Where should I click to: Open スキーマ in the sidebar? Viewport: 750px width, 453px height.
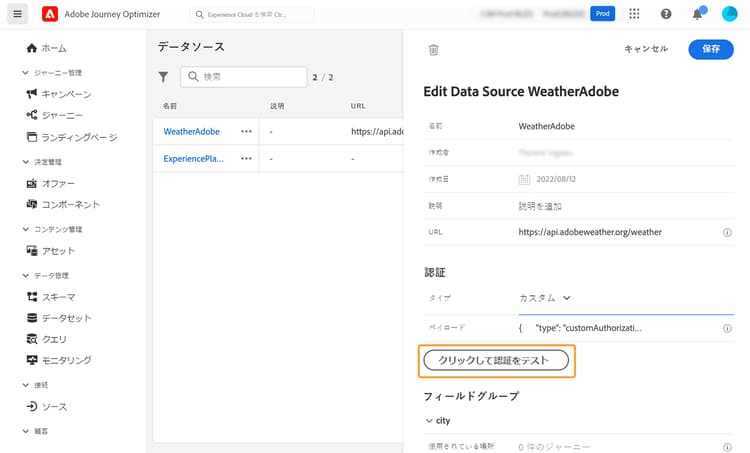coord(51,297)
